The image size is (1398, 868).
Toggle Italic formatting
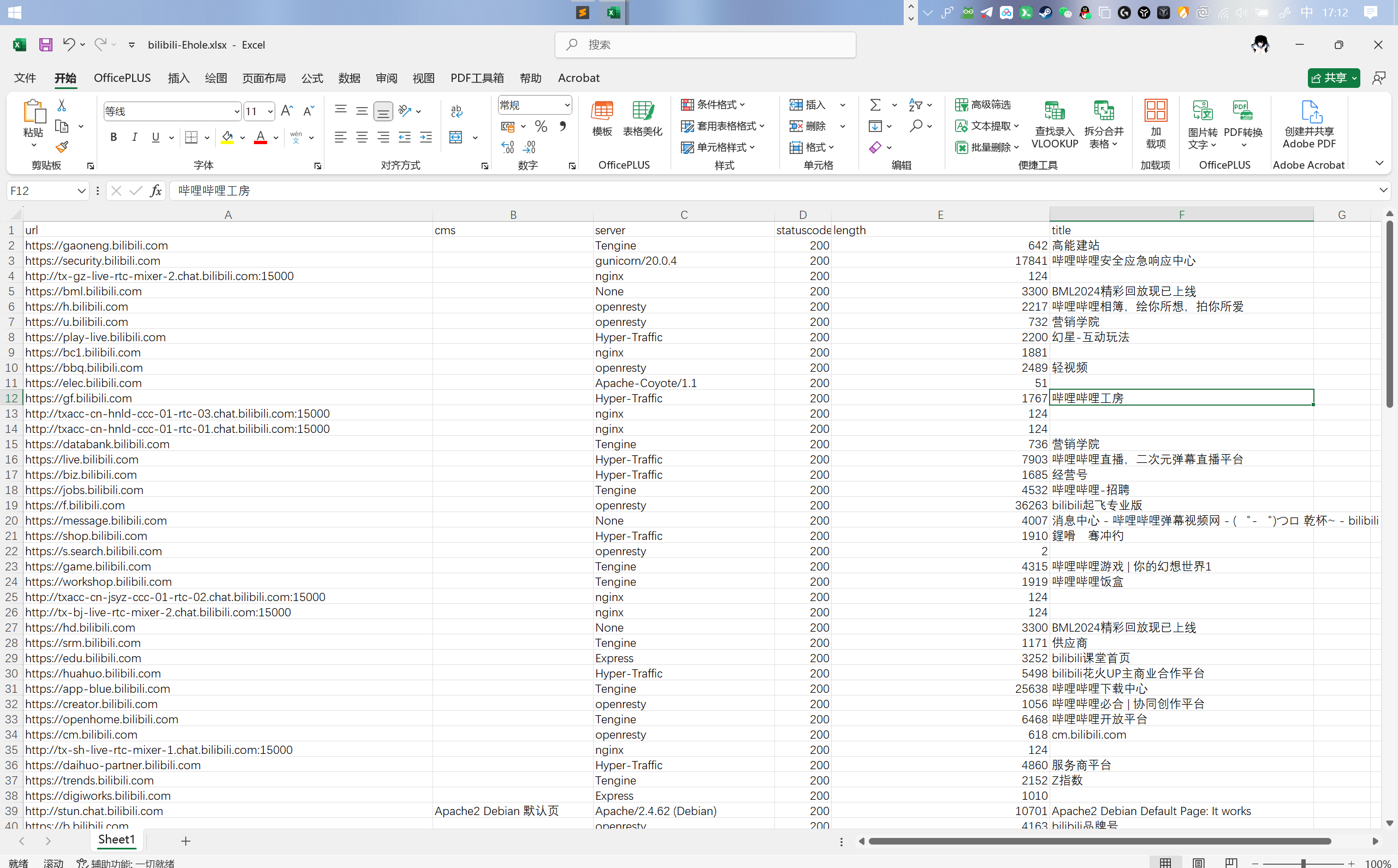[134, 137]
